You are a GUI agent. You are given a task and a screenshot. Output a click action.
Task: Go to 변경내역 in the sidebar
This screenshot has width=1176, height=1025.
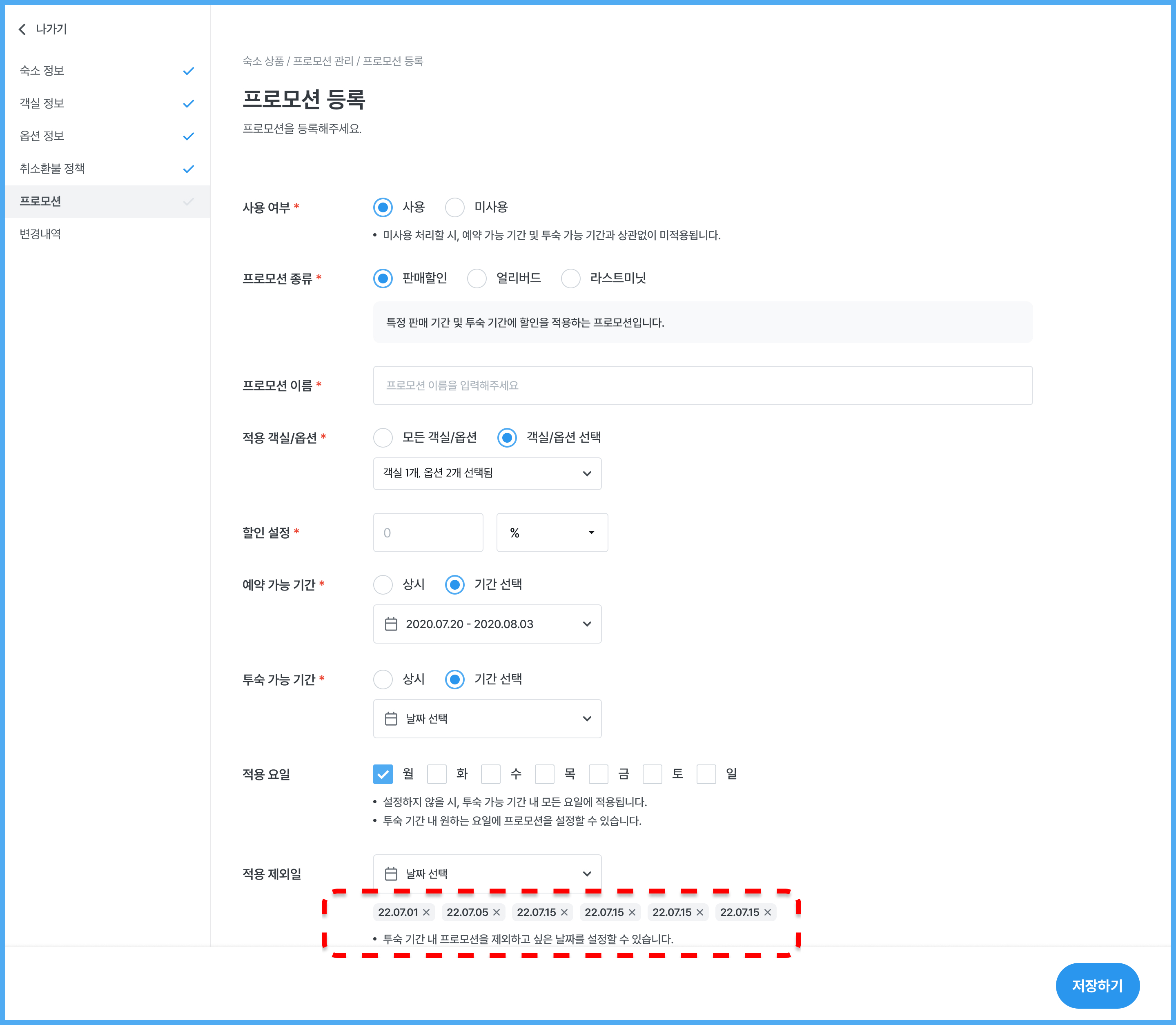40,234
